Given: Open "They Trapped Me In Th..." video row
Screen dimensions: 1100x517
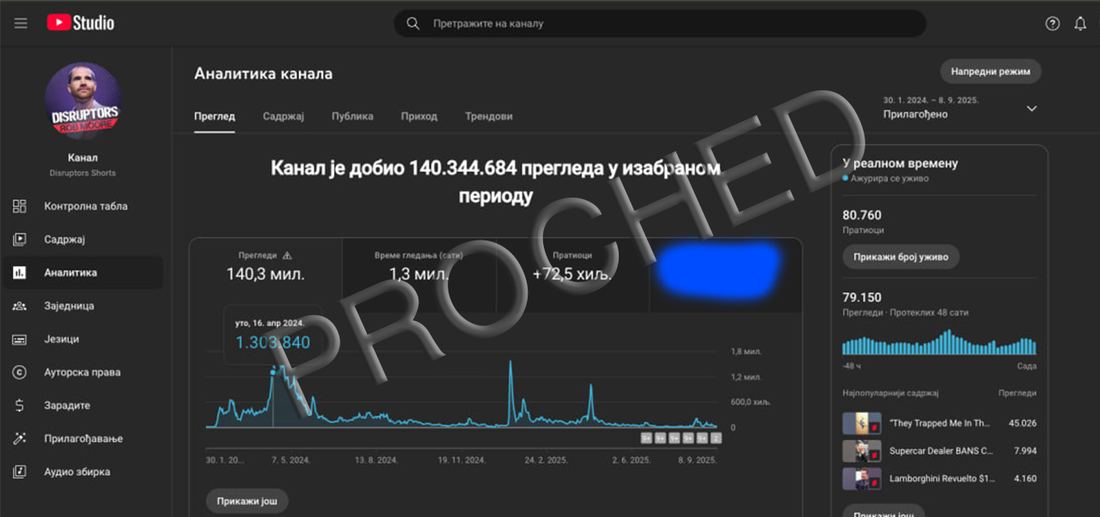Looking at the screenshot, I should [939, 423].
